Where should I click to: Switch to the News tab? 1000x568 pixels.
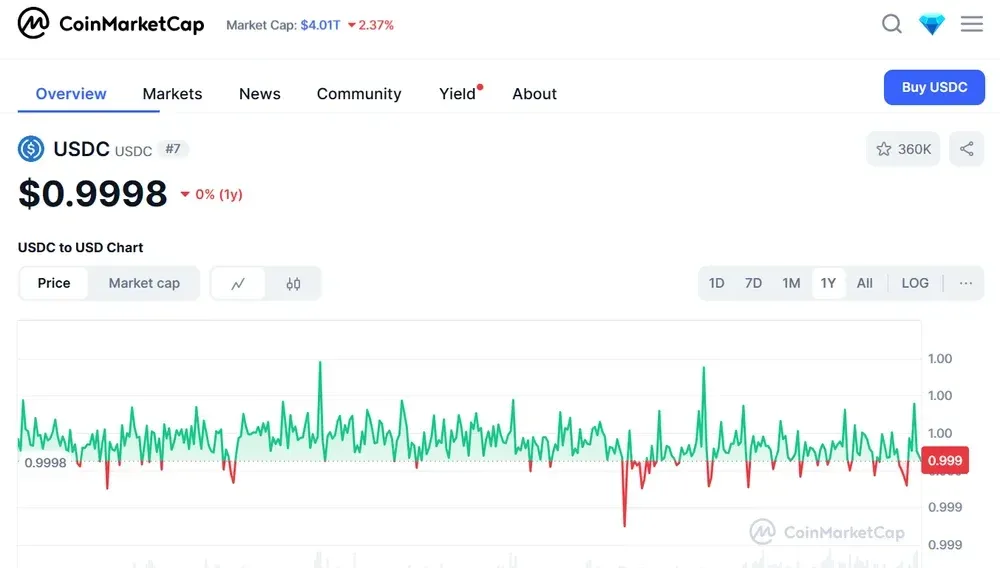point(260,94)
